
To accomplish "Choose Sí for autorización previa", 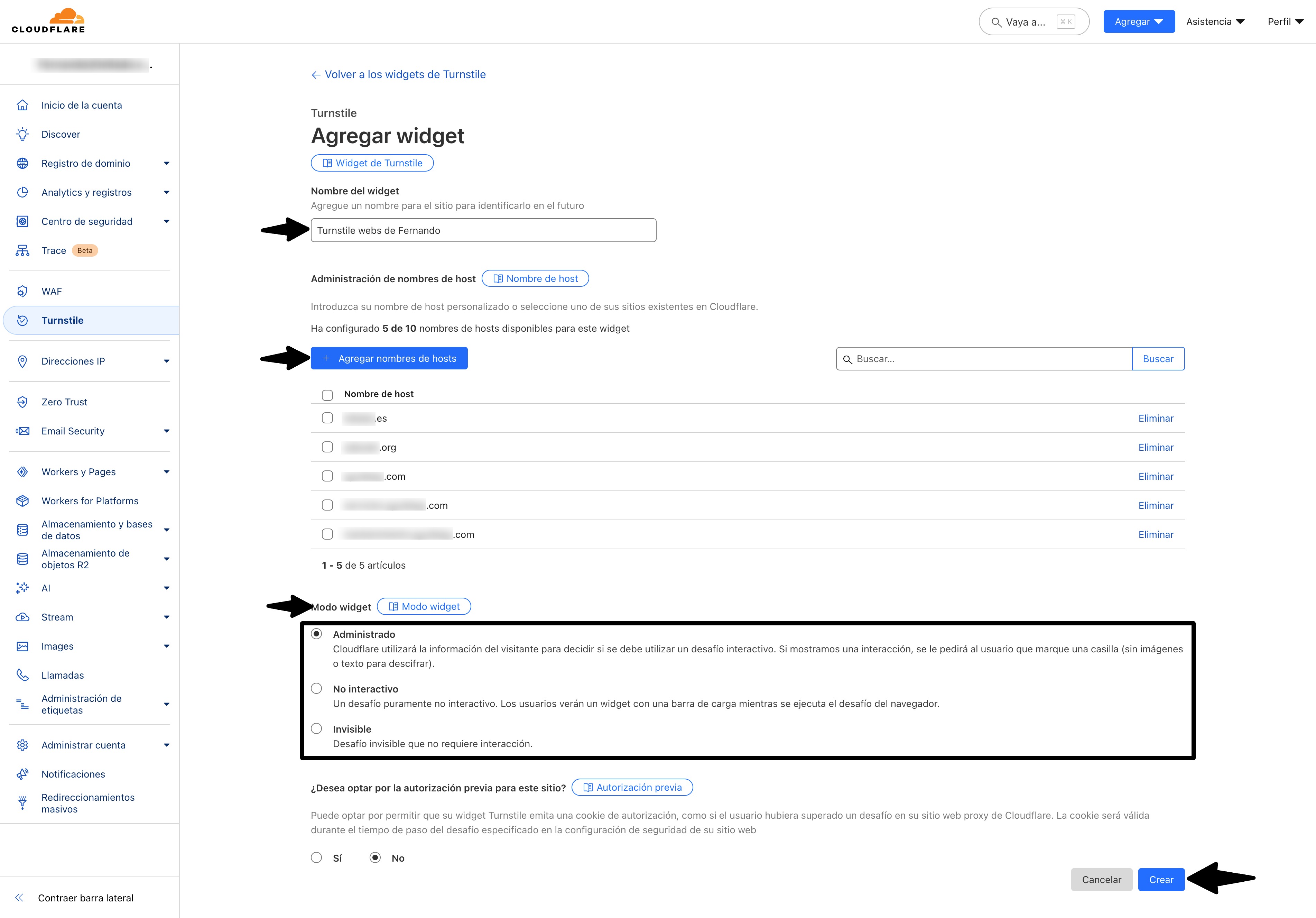I will [x=316, y=858].
